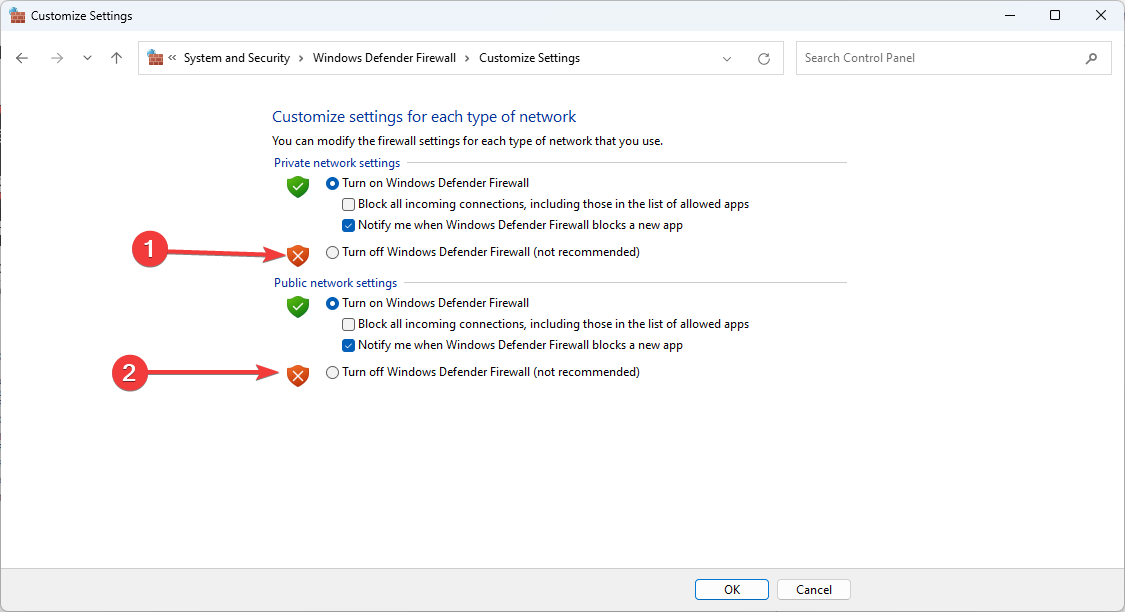Click the red shield icon under Public network

(x=298, y=375)
